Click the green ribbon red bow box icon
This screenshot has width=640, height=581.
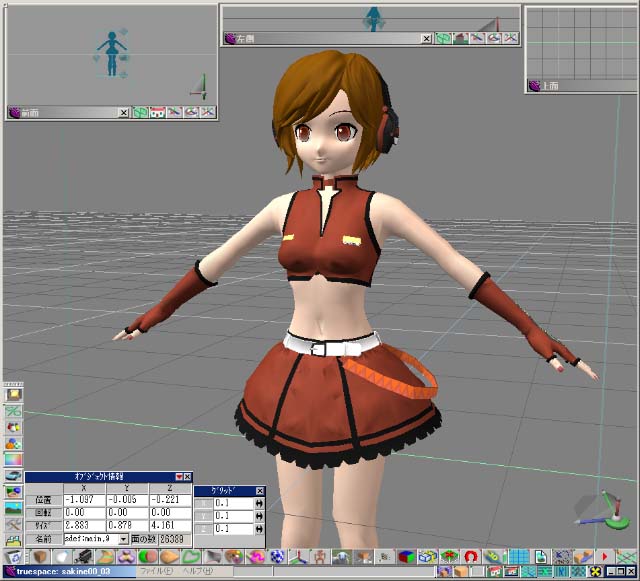click(449, 557)
